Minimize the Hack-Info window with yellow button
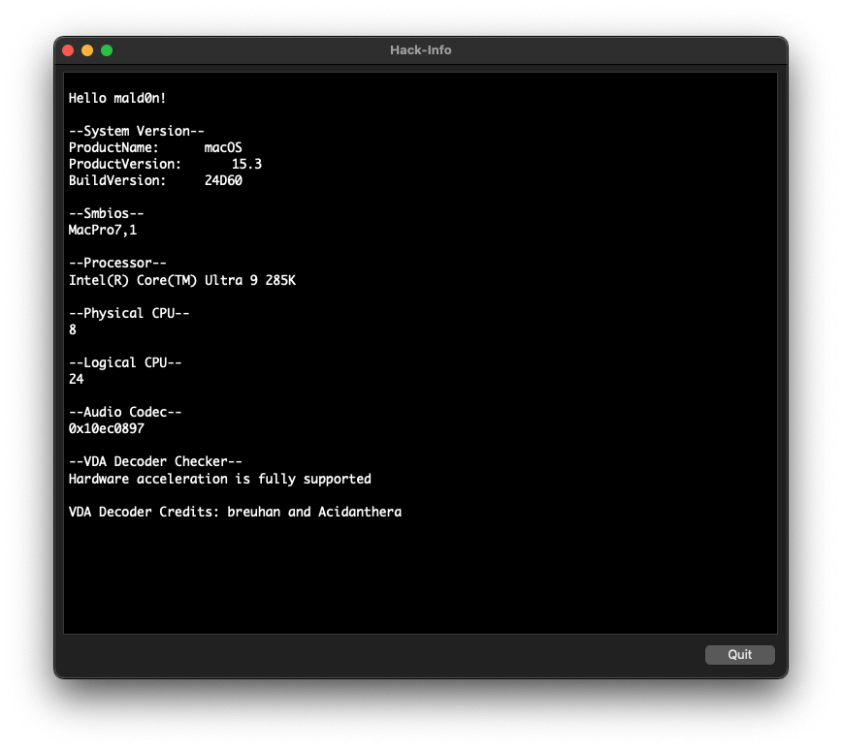The width and height of the screenshot is (842, 750). point(88,50)
